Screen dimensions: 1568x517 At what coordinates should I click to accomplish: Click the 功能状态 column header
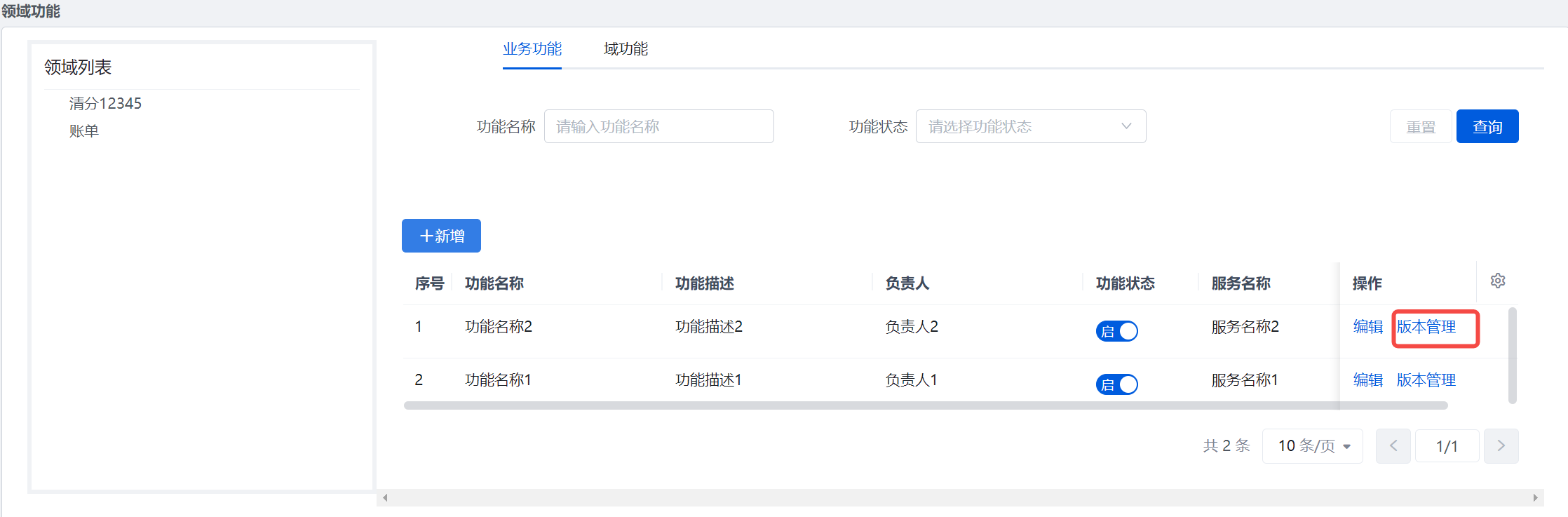[x=1126, y=283]
